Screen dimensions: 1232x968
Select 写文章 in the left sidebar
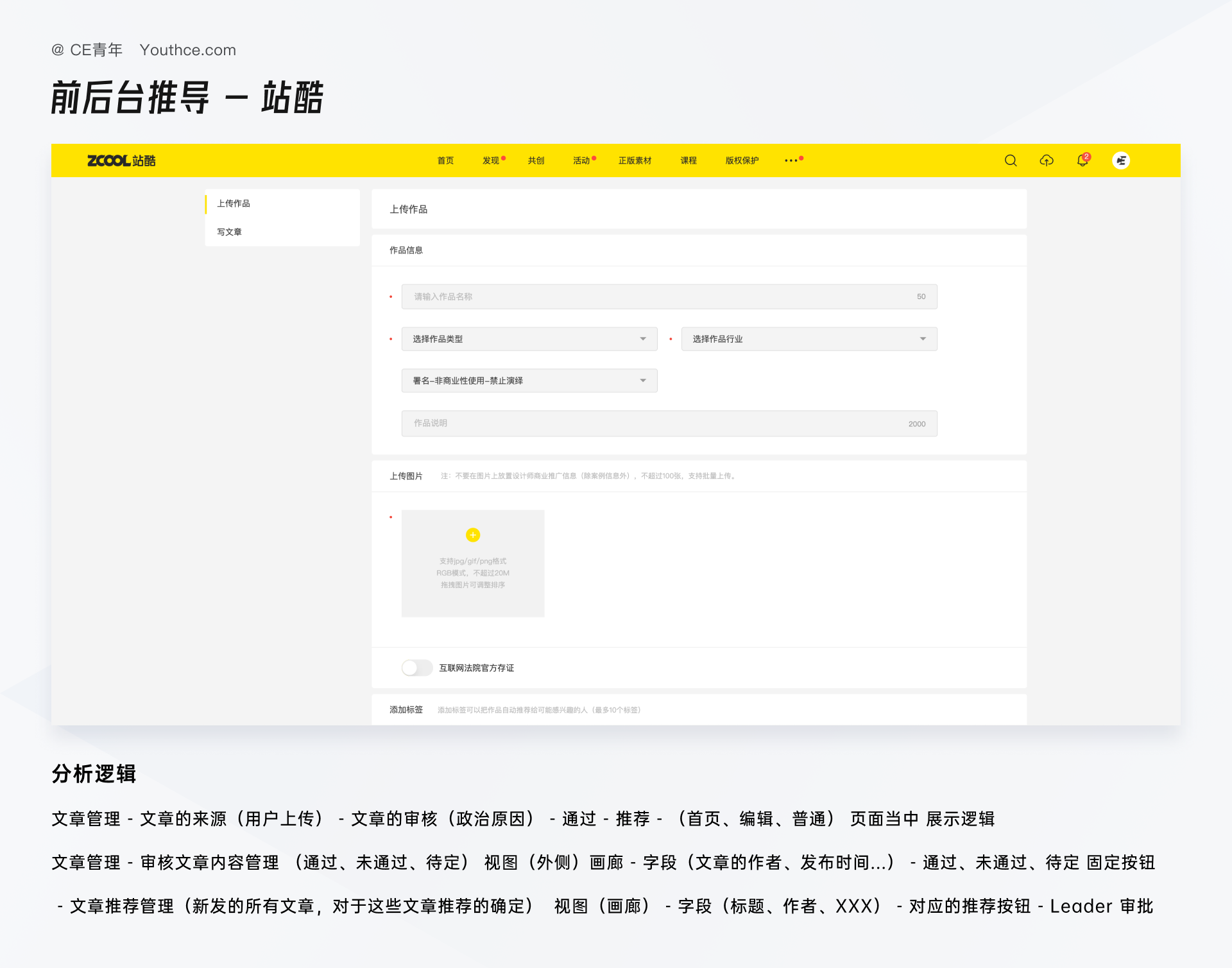[x=229, y=232]
